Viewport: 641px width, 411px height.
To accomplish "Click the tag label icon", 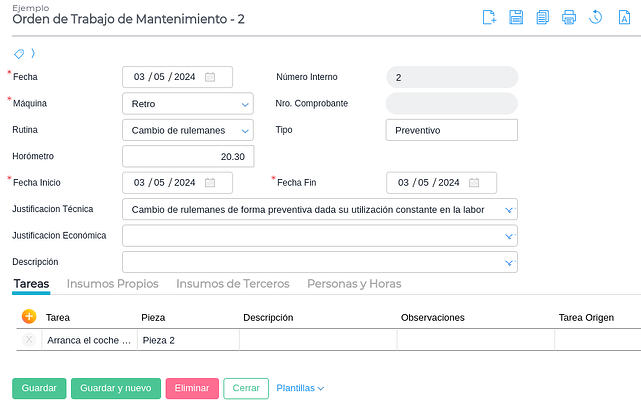I will [20, 54].
